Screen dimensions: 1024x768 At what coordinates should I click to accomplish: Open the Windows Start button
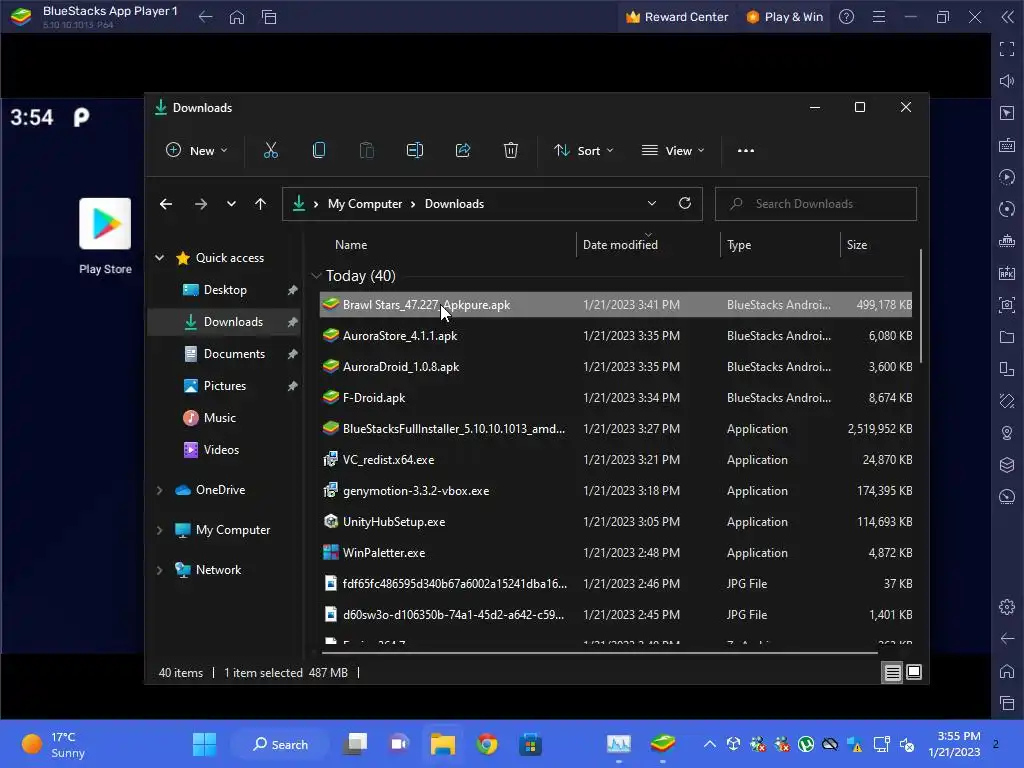click(x=204, y=744)
